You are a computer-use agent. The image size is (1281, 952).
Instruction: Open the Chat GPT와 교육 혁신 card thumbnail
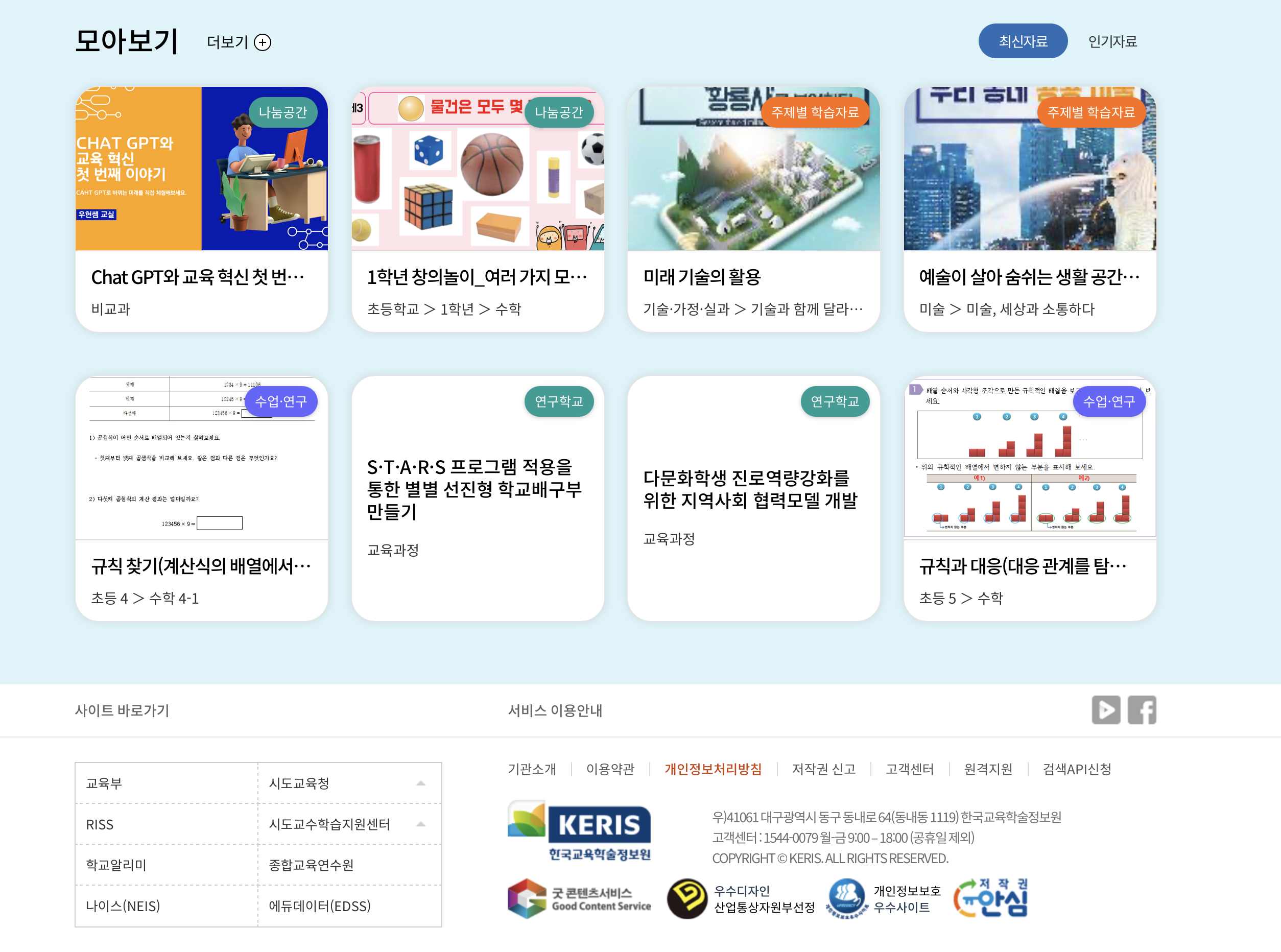tap(201, 168)
